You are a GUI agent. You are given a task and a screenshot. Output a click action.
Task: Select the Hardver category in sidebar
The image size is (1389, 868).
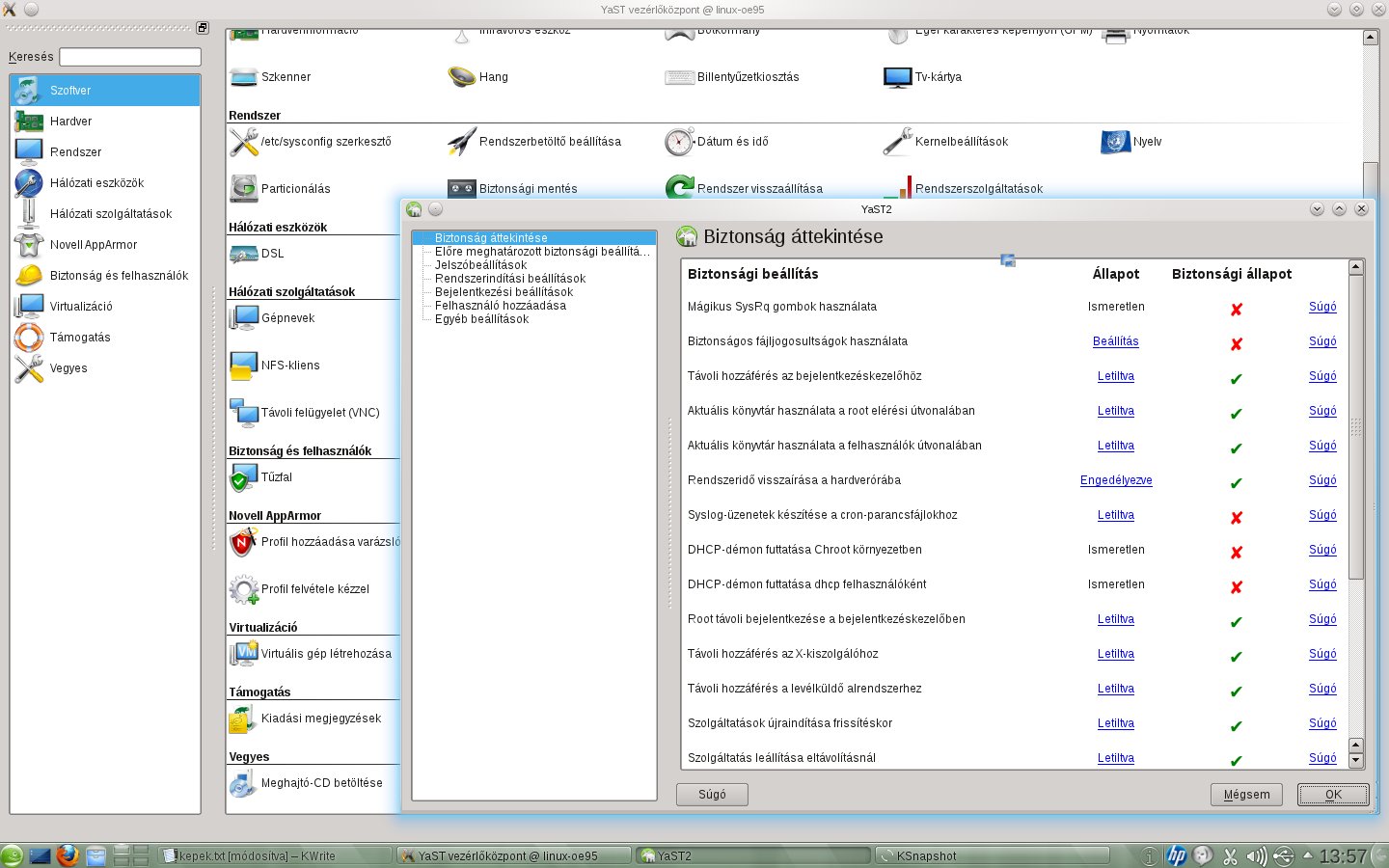pyautogui.click(x=105, y=122)
